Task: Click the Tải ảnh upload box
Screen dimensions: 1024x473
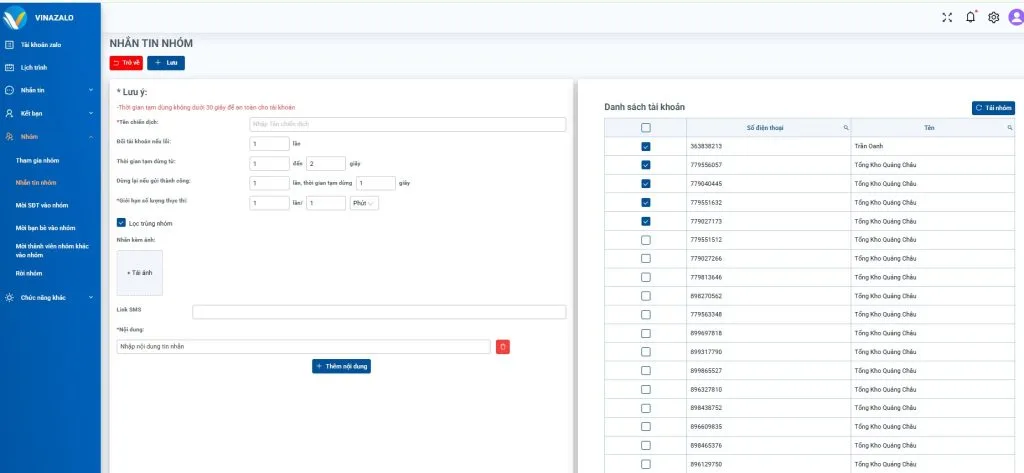Action: pos(139,272)
